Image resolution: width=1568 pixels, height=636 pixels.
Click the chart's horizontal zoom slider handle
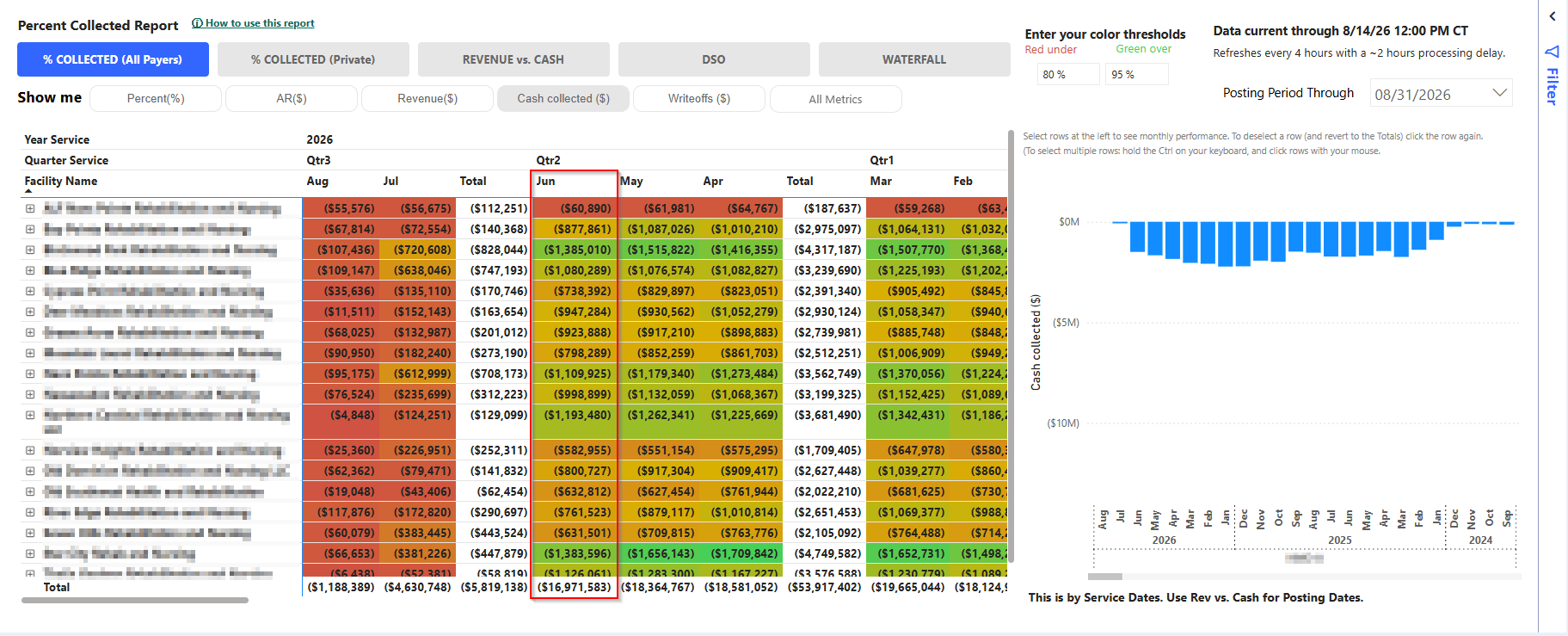pyautogui.click(x=1105, y=577)
